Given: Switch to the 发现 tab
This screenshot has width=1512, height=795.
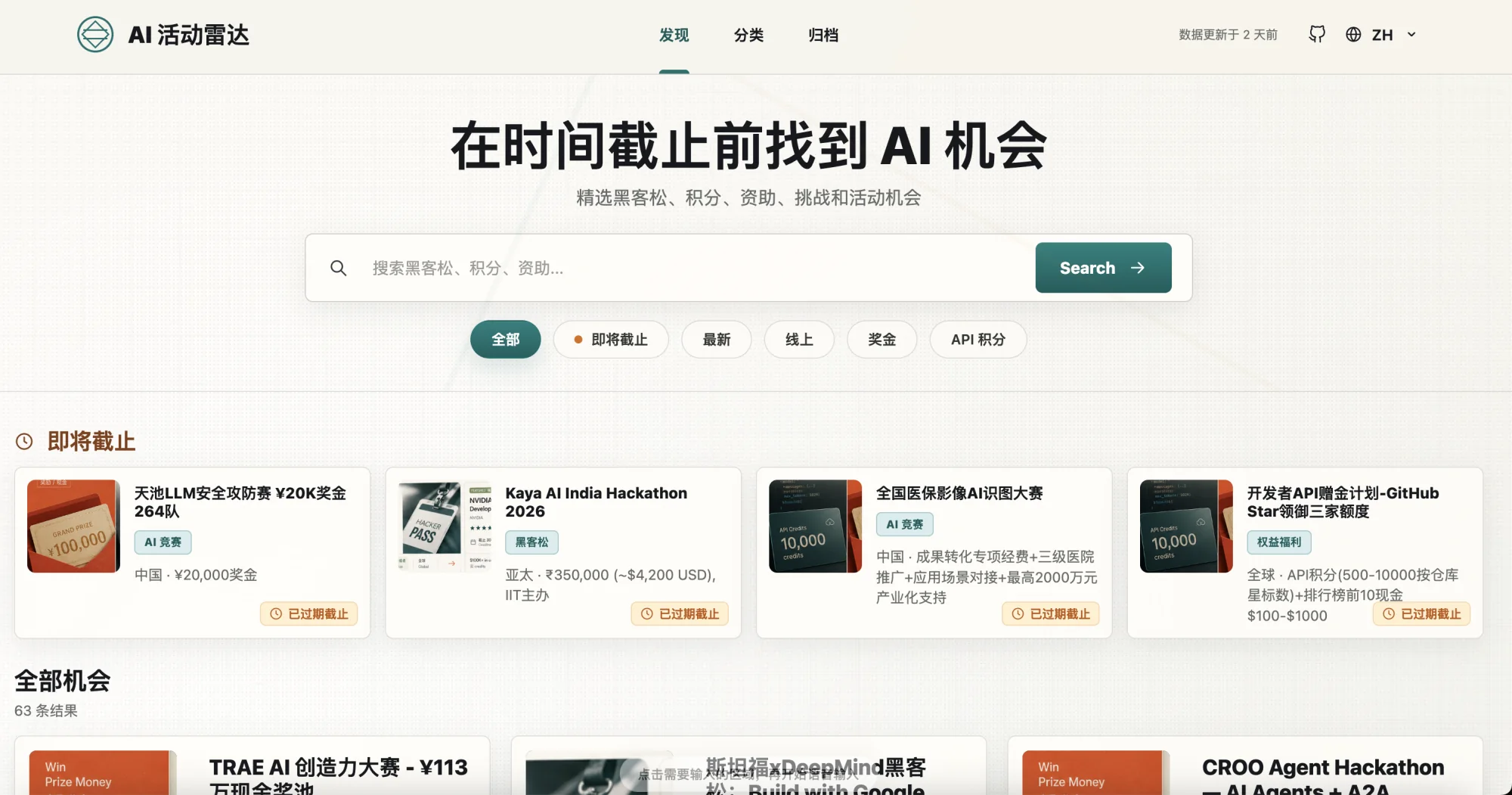Looking at the screenshot, I should (674, 35).
